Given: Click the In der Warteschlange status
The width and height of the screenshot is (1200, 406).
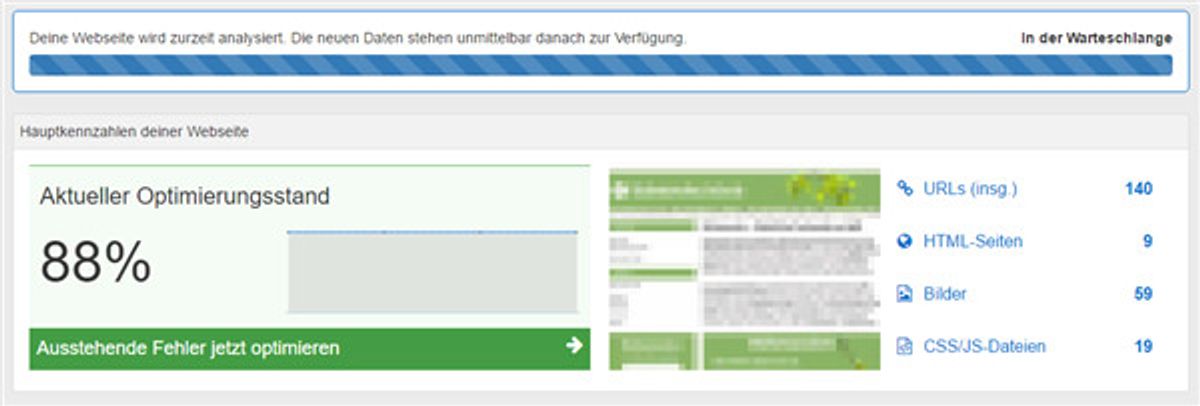Looking at the screenshot, I should pyautogui.click(x=1096, y=38).
